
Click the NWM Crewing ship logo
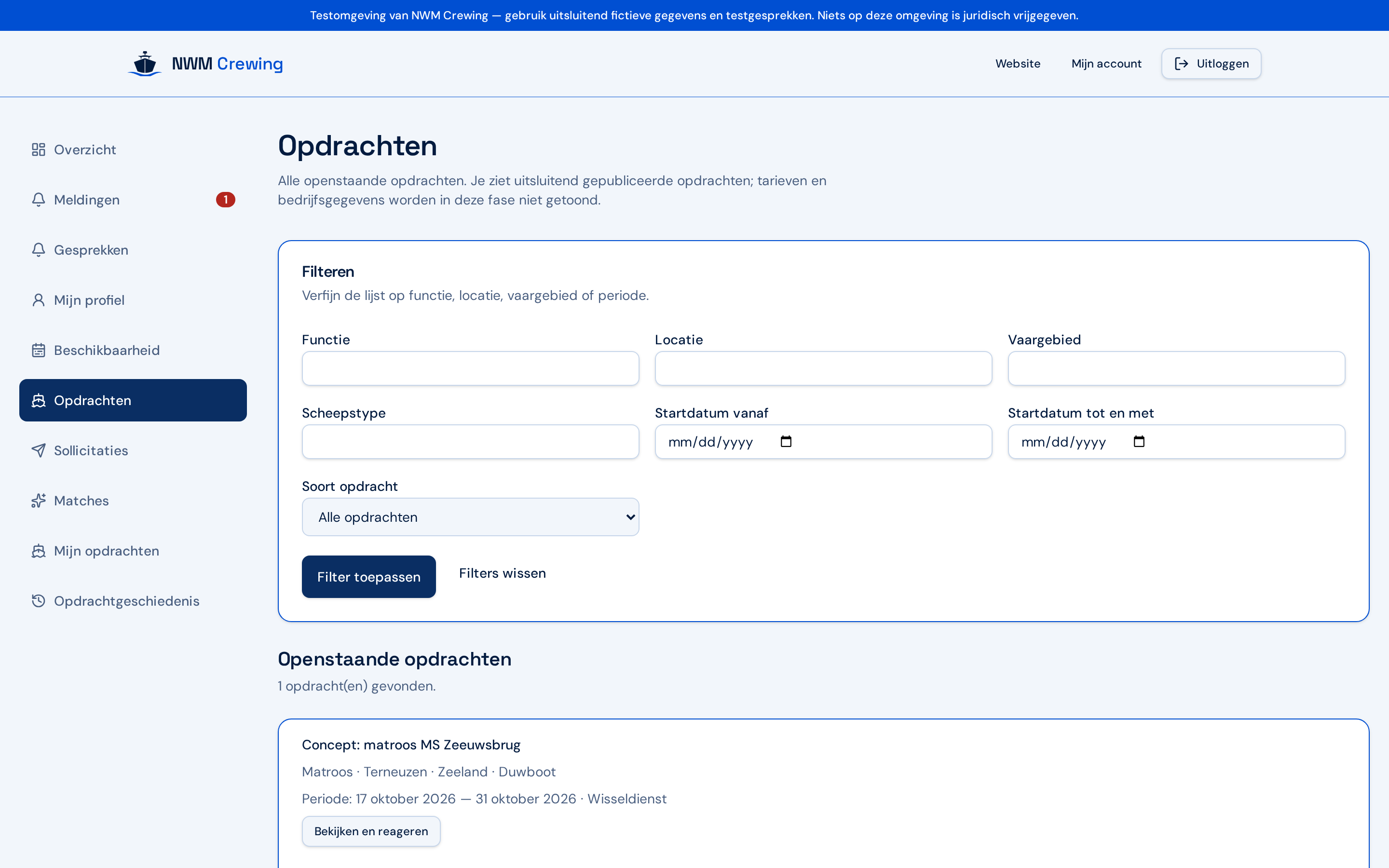click(145, 64)
